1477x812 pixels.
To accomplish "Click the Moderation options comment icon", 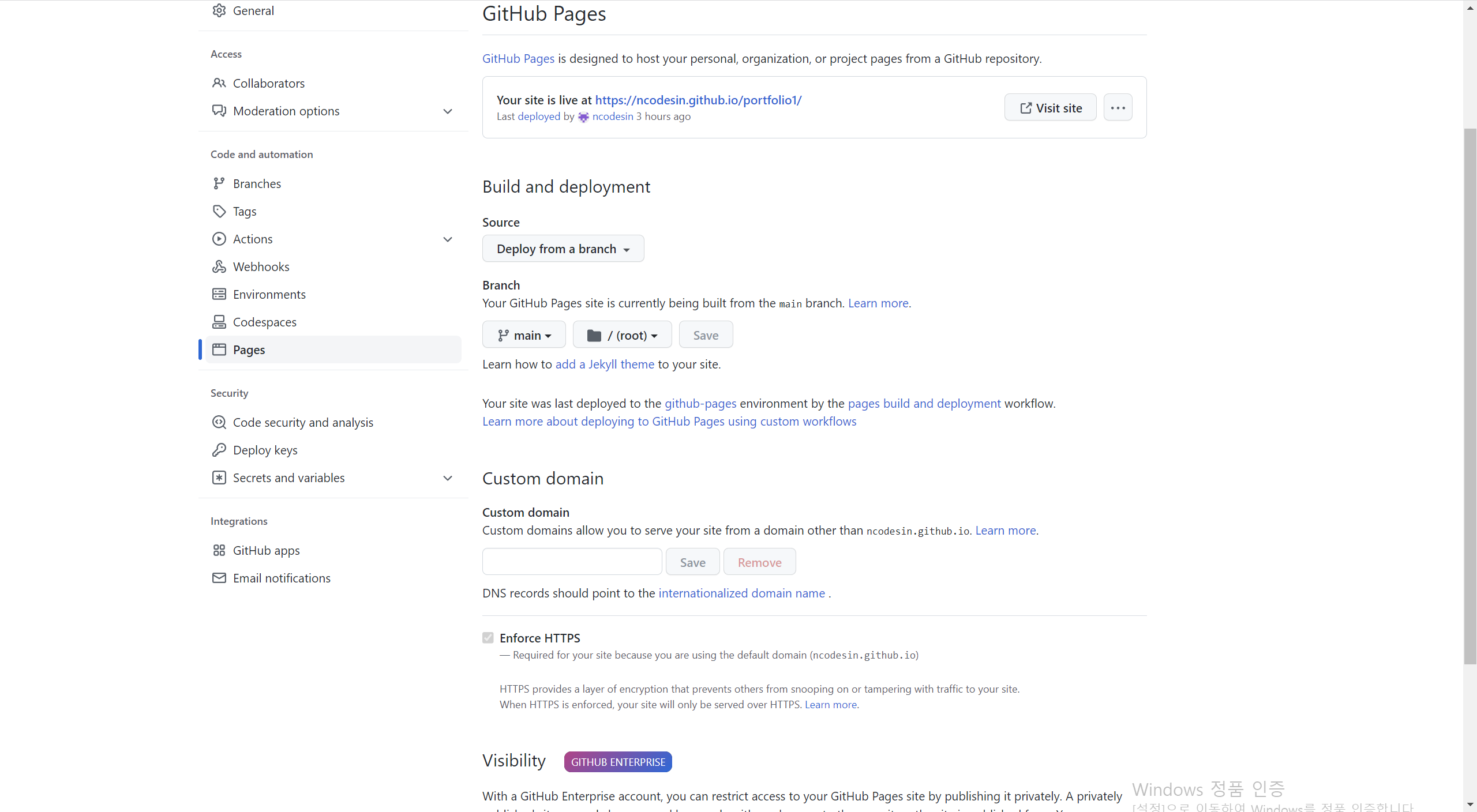I will pos(219,111).
